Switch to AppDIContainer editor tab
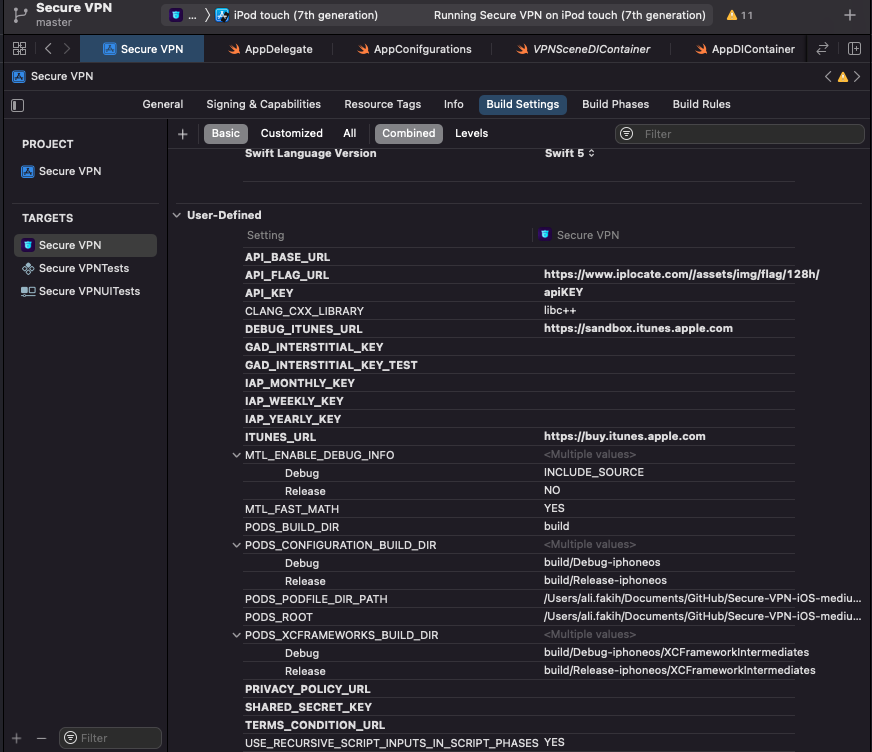This screenshot has height=752, width=872. point(745,49)
